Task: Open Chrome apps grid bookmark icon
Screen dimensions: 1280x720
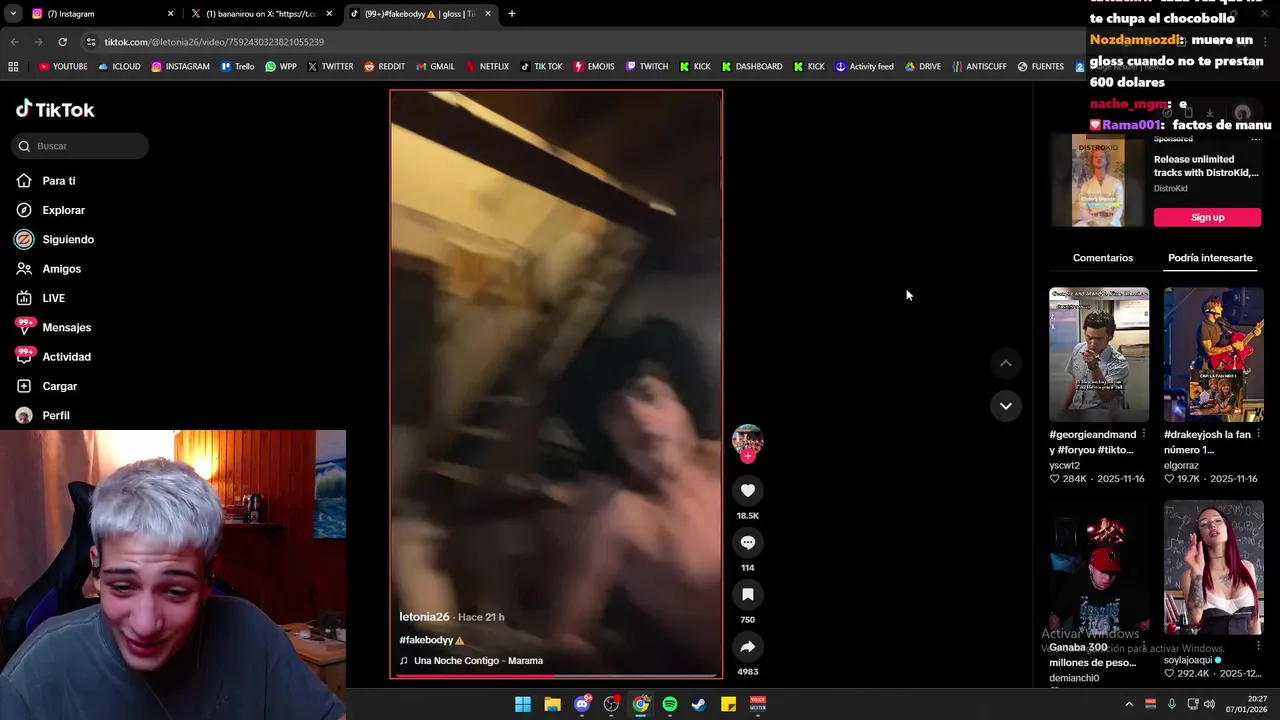Action: point(13,67)
